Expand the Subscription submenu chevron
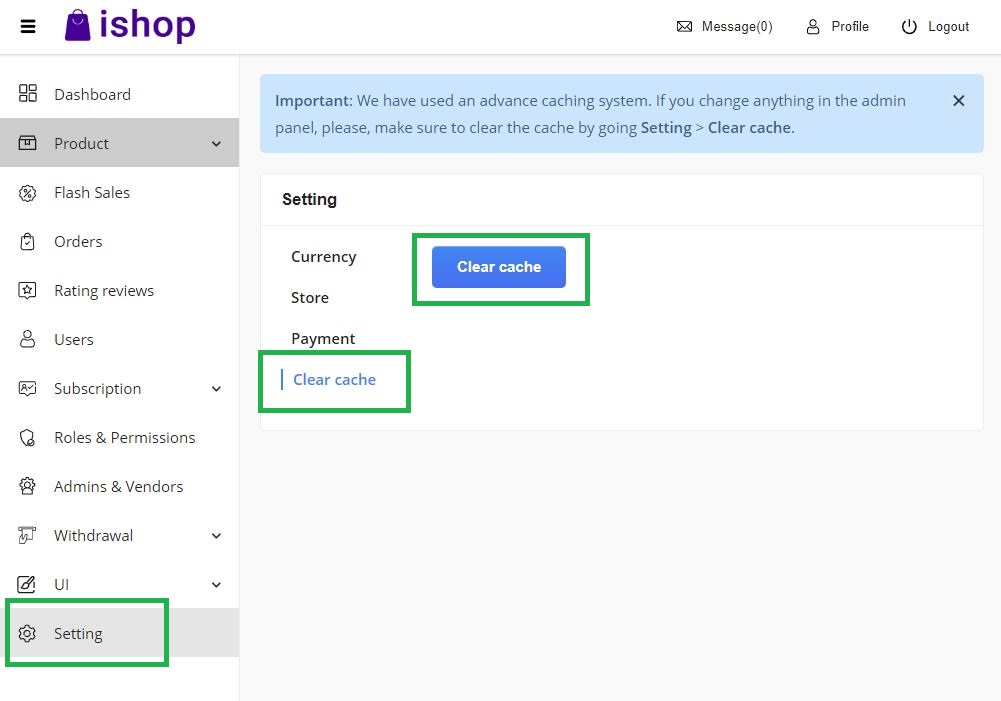This screenshot has width=1001, height=701. pos(217,389)
